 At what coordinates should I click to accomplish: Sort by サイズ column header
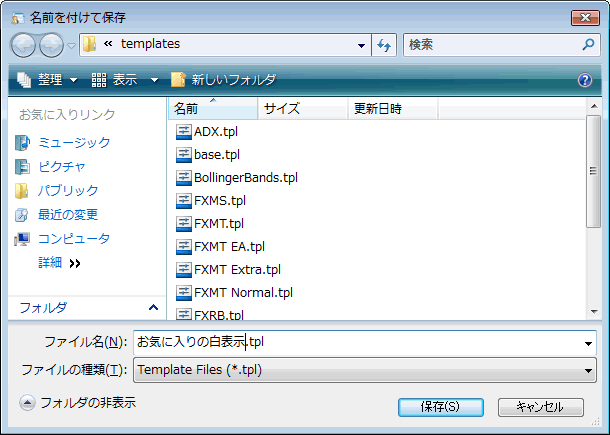pos(303,109)
